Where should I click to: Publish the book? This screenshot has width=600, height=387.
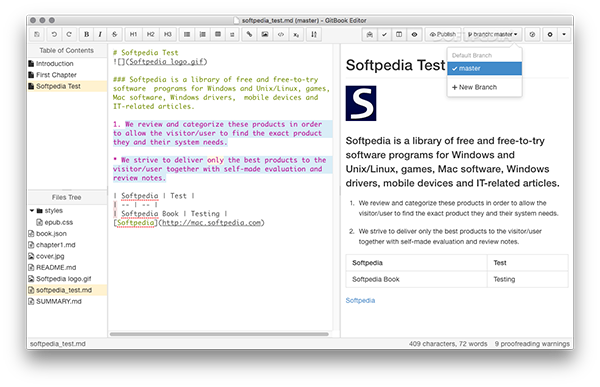pos(443,34)
